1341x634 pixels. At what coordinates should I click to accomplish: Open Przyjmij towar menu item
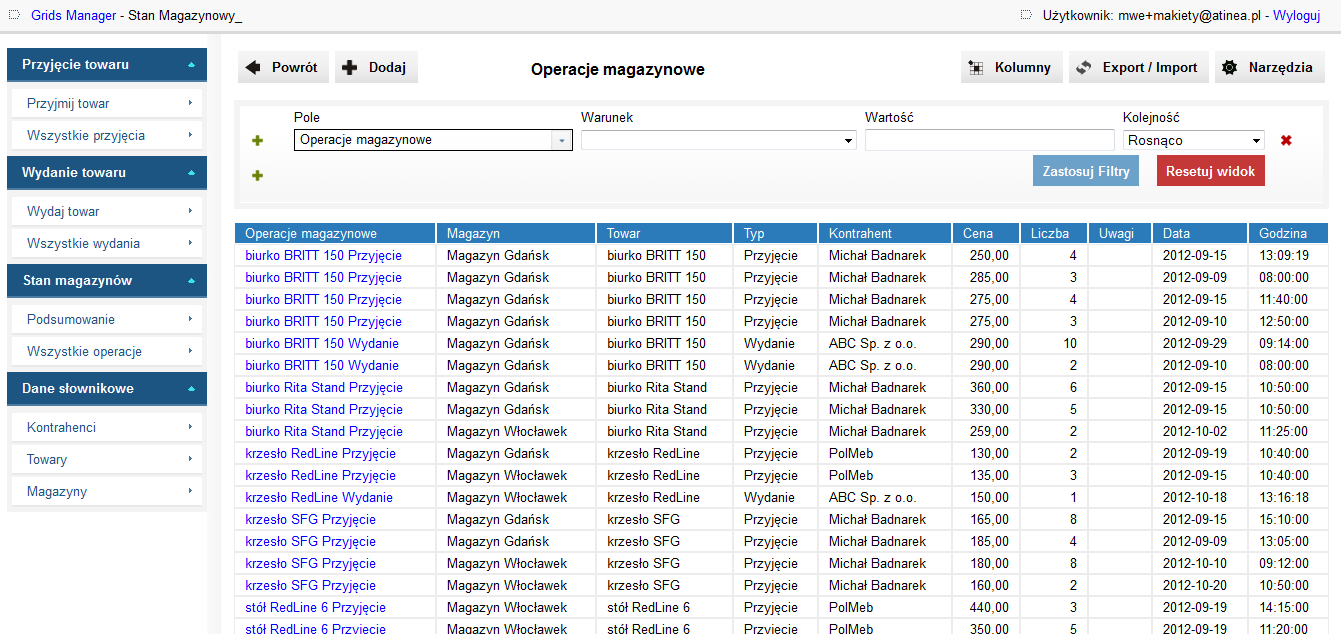[x=108, y=103]
